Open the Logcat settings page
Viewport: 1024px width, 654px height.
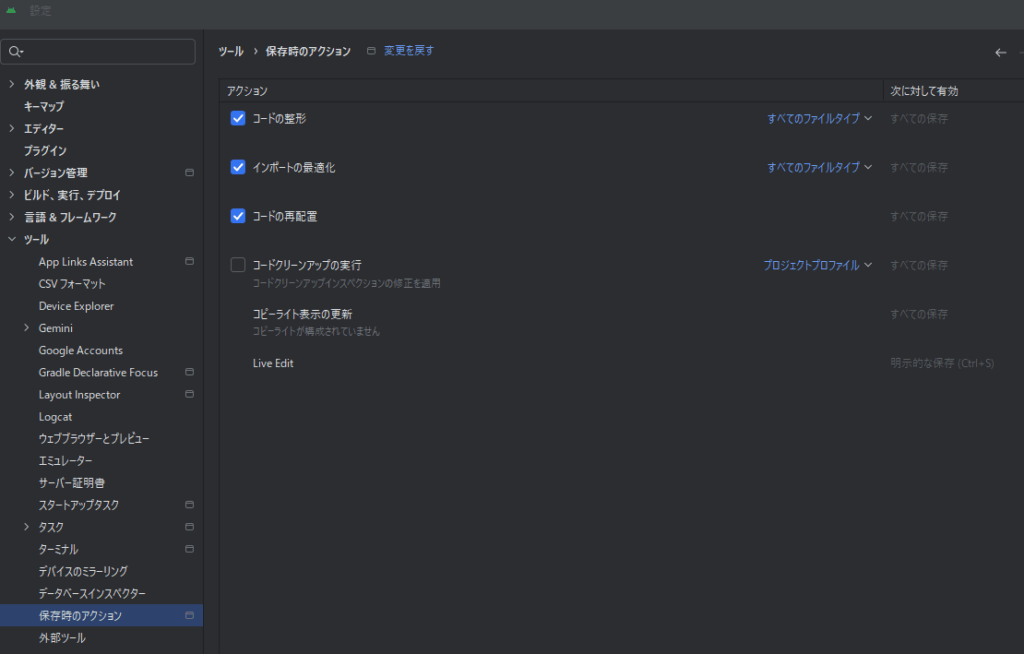click(55, 417)
